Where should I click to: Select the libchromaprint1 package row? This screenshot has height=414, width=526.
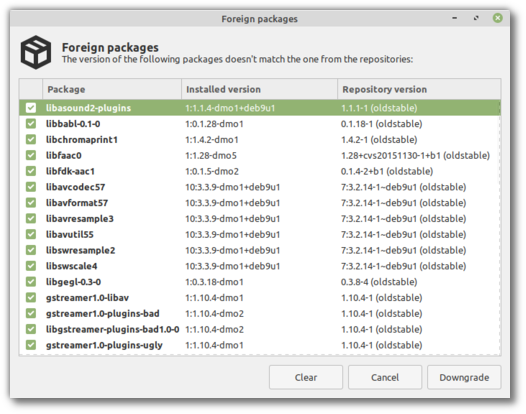[x=260, y=140]
